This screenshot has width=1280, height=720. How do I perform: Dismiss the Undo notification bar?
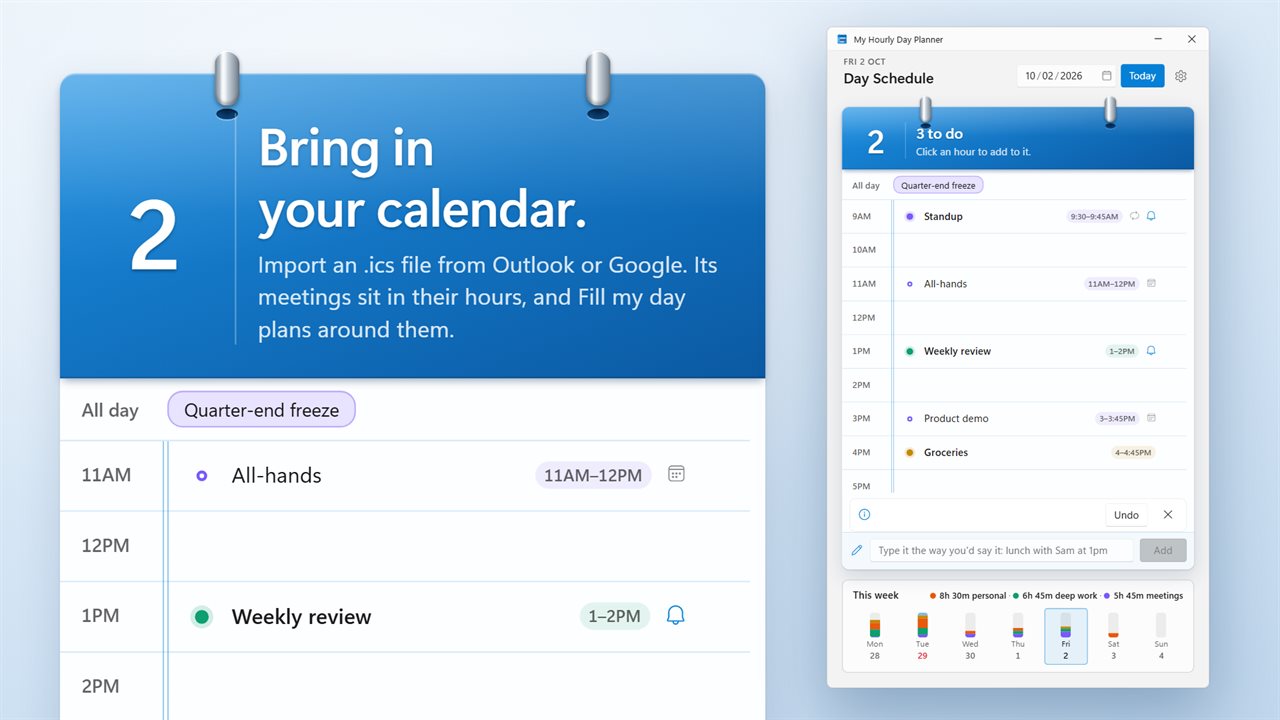[1168, 515]
